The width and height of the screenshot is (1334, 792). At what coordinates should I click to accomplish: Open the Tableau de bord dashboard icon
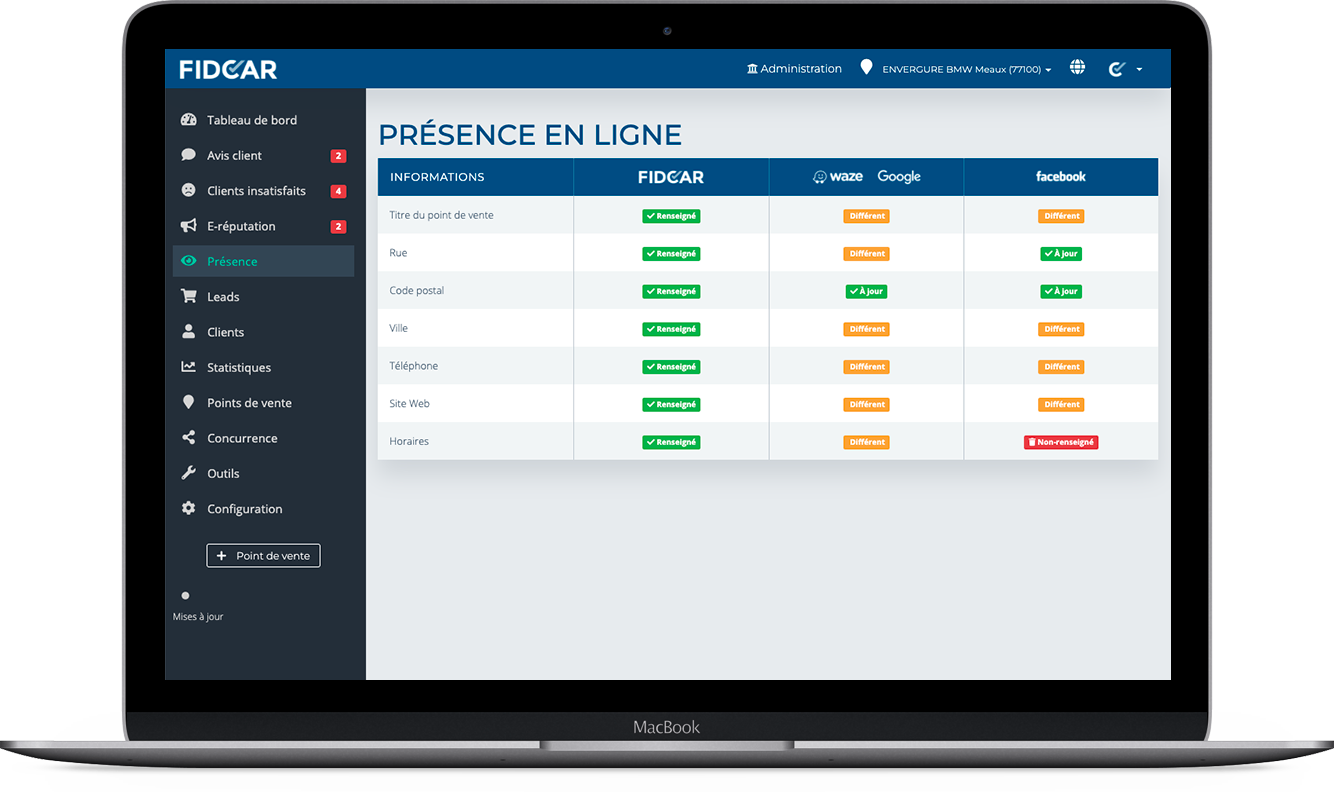[189, 119]
